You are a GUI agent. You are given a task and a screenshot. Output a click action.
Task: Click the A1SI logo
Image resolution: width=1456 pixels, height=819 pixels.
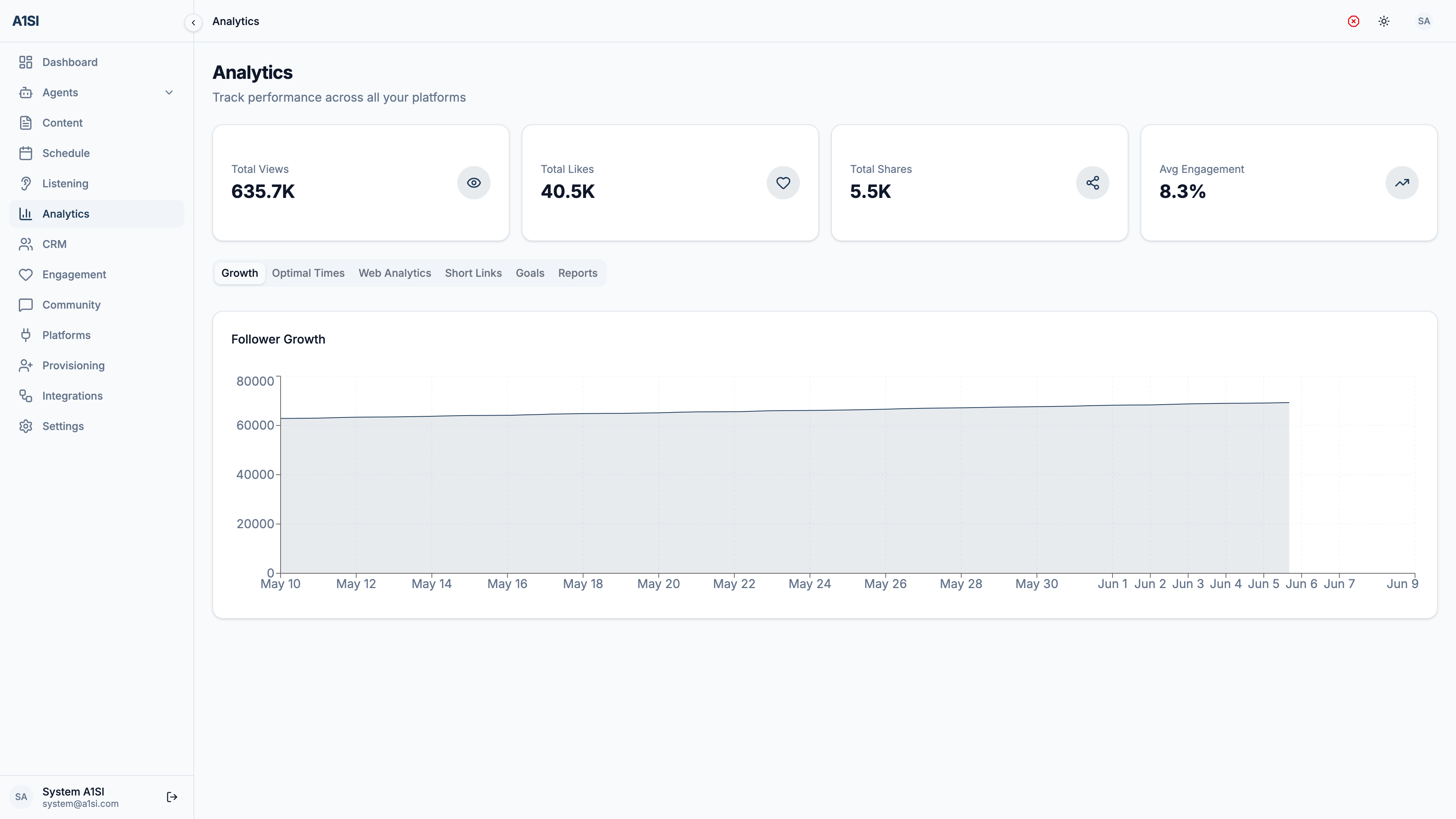(x=26, y=21)
